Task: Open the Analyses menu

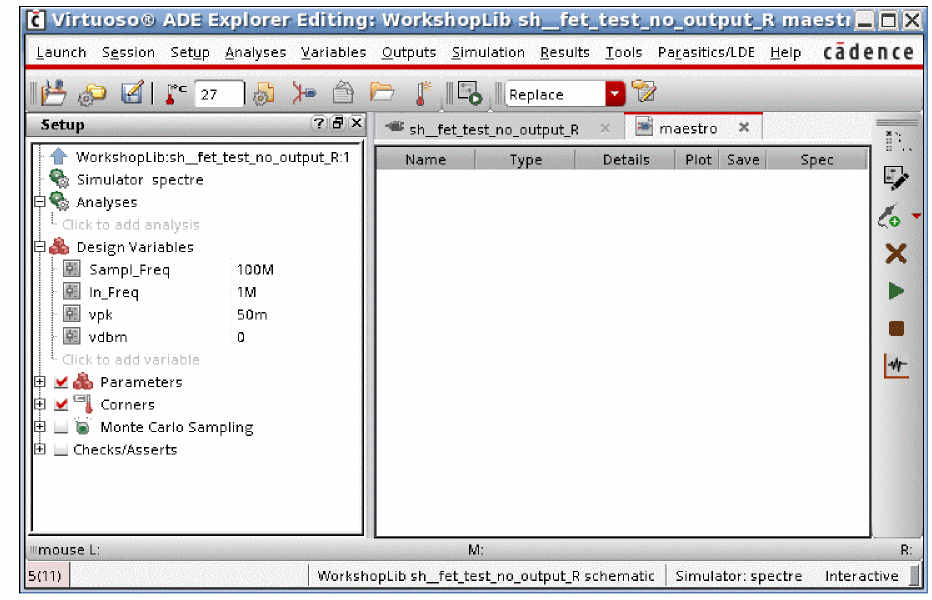Action: [x=256, y=52]
